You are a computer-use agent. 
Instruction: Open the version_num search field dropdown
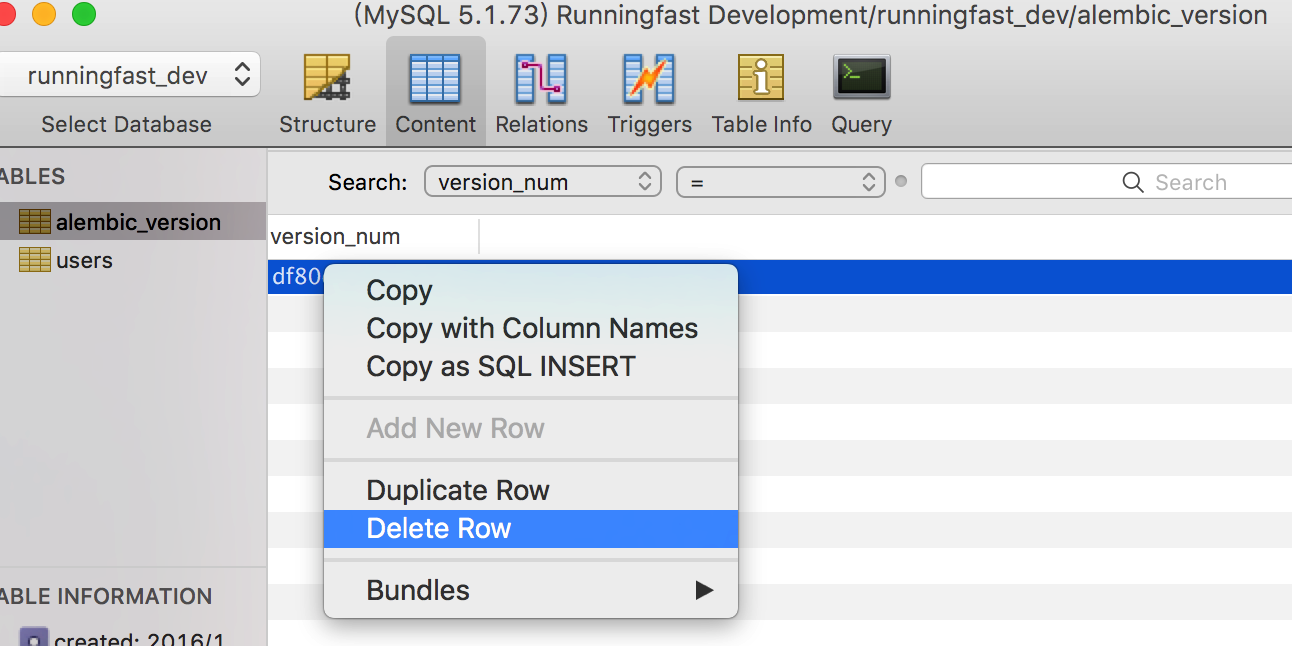point(543,182)
